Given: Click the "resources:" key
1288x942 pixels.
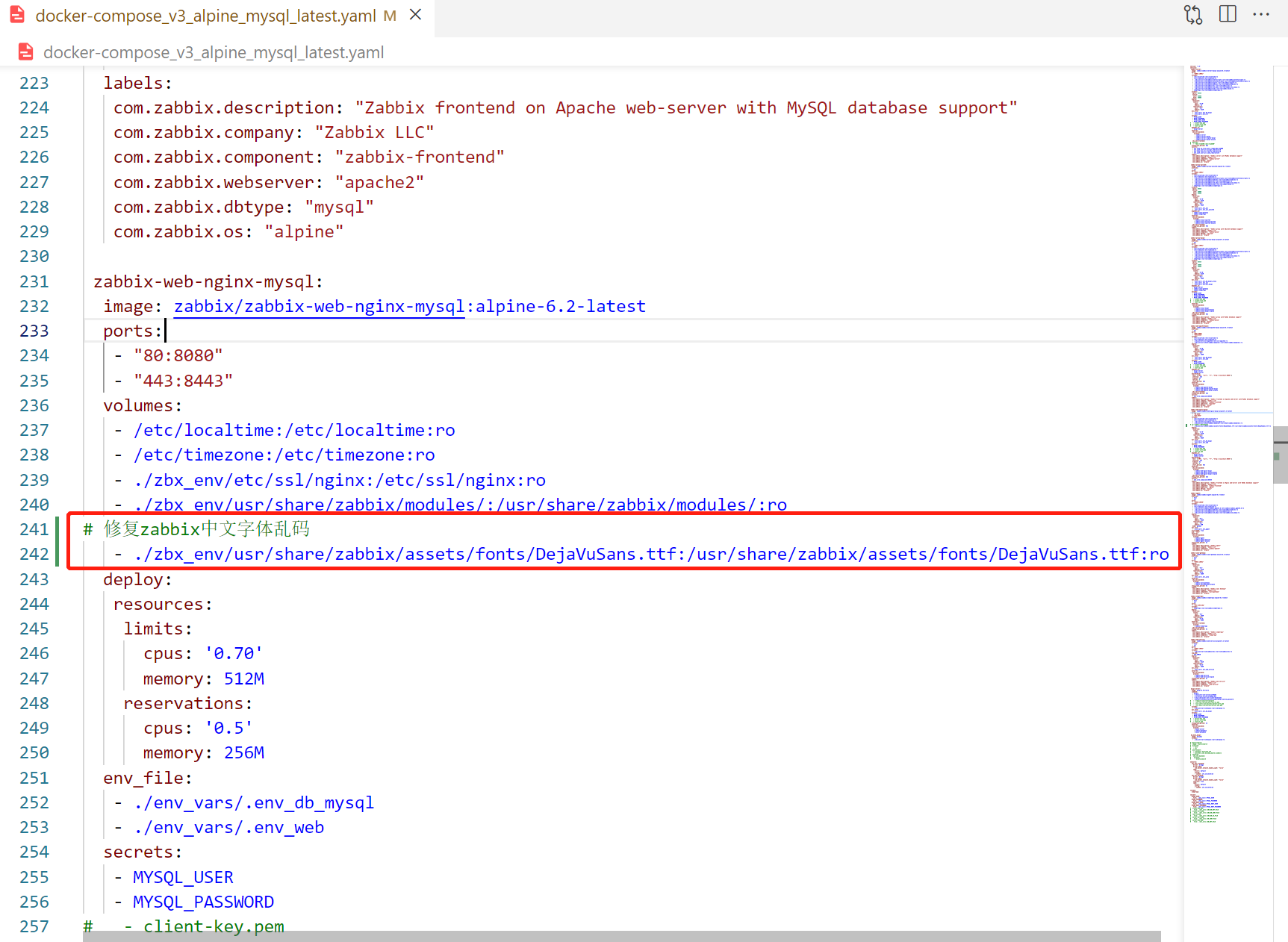Looking at the screenshot, I should click(164, 604).
